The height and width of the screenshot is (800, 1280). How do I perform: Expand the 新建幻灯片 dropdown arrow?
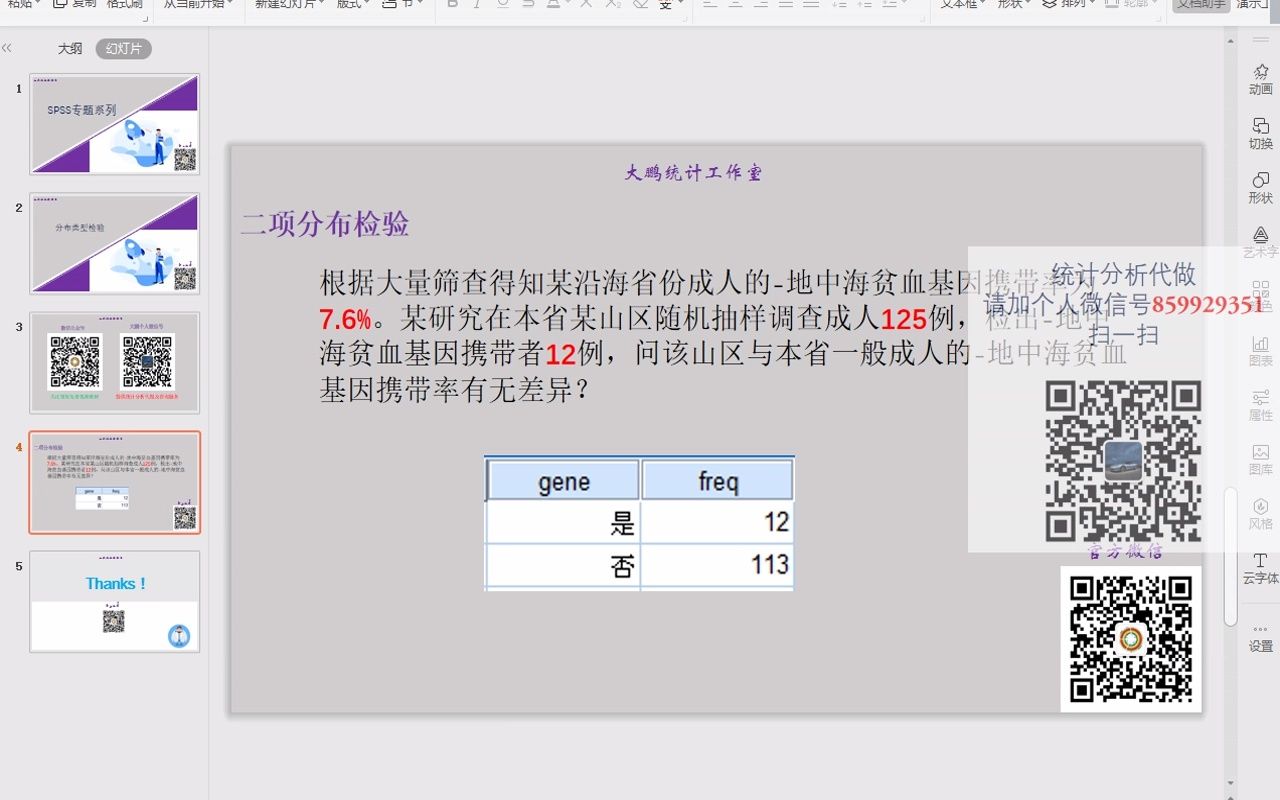322,4
